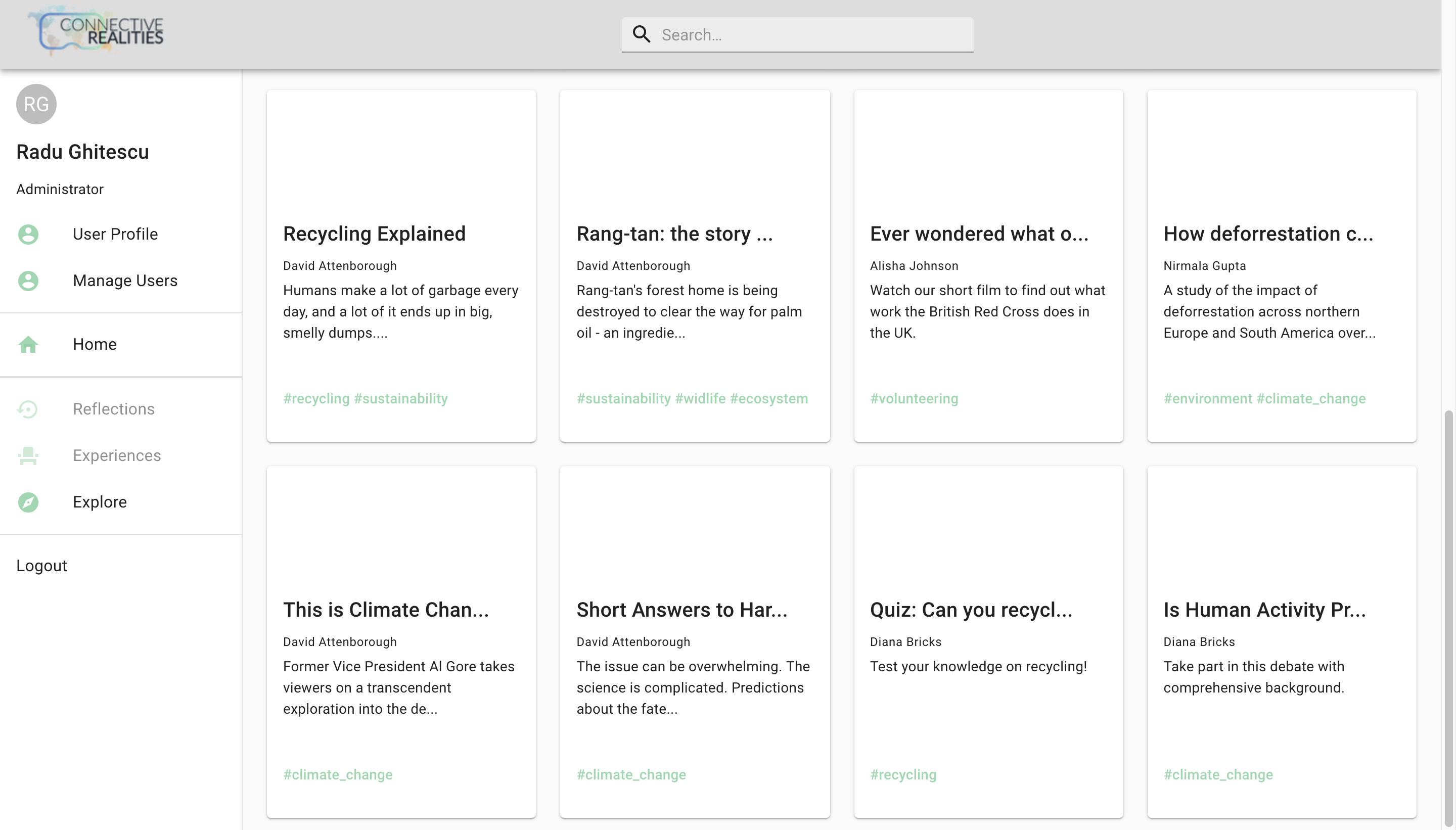Open the Manage Users menu item
Screen dimensions: 1456x830
tap(125, 281)
